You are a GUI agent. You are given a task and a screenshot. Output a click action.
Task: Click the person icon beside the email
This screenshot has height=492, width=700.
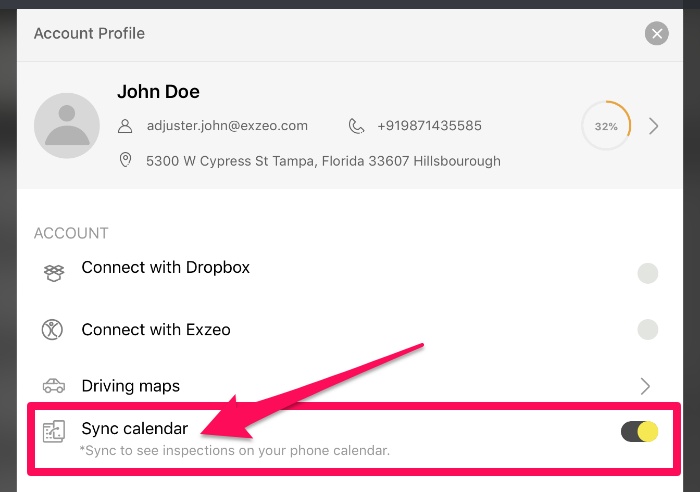click(x=125, y=126)
